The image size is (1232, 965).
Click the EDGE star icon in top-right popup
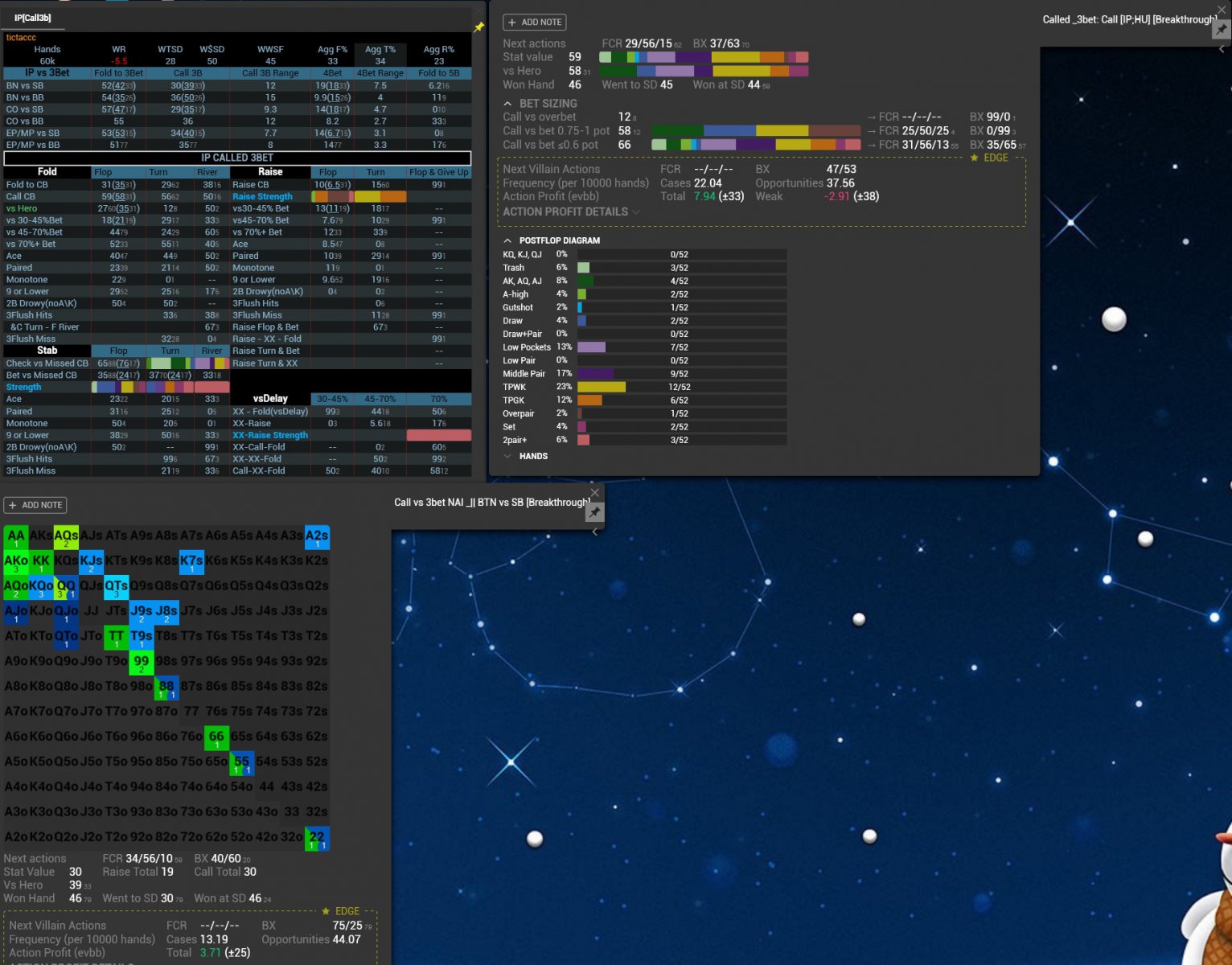pyautogui.click(x=975, y=158)
